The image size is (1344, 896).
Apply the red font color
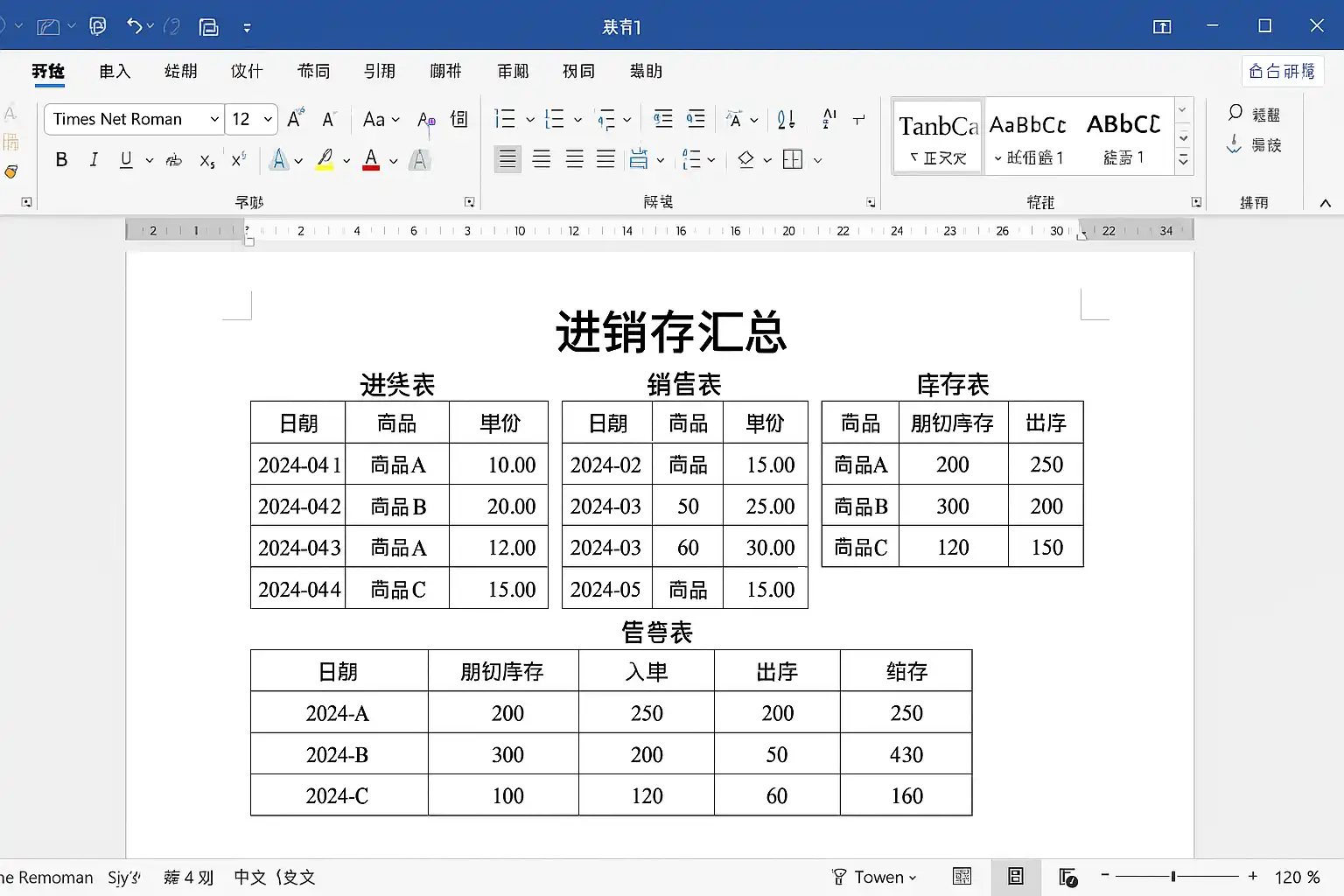[371, 159]
